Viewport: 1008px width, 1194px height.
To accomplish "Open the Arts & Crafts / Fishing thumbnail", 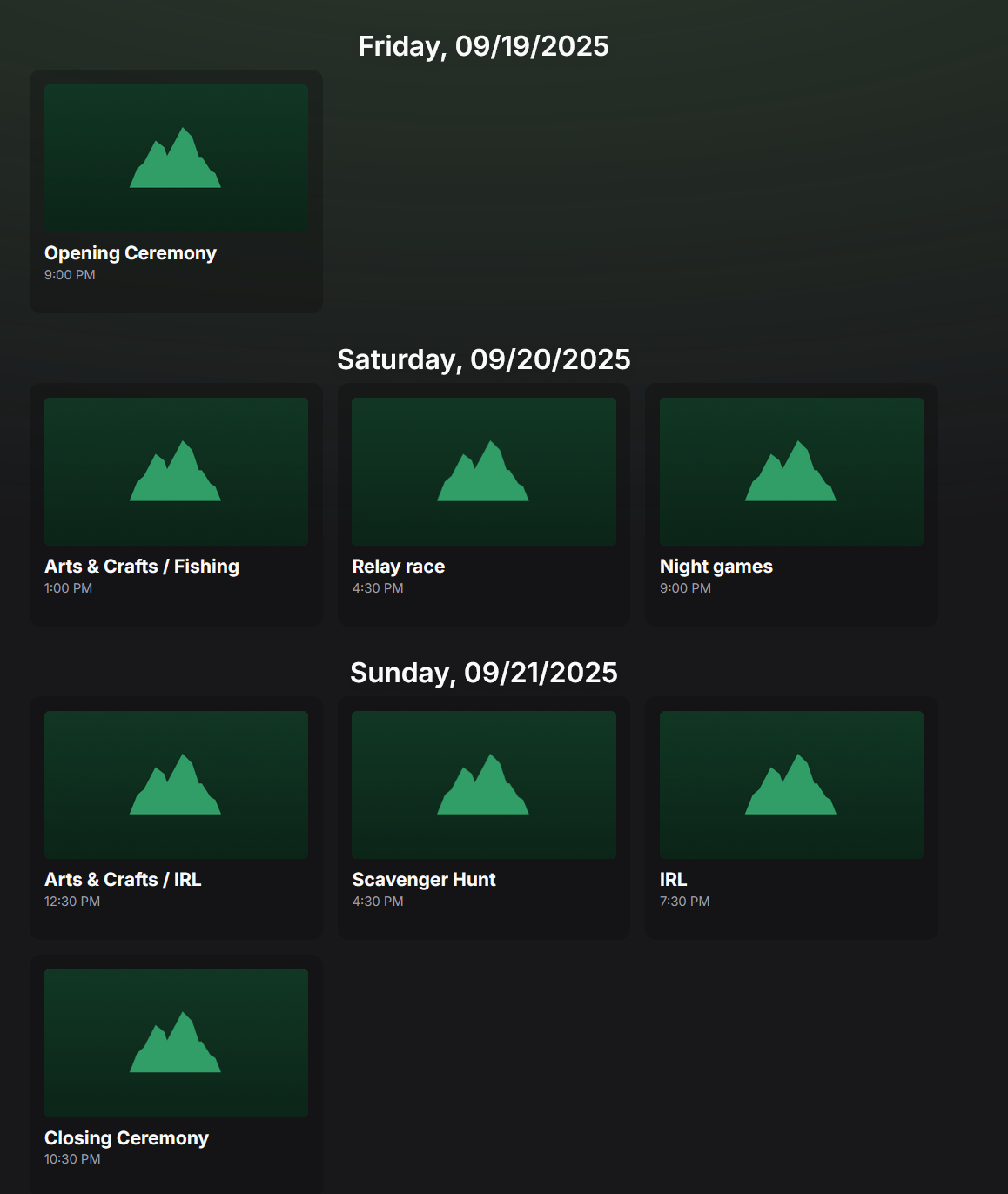I will tap(176, 472).
